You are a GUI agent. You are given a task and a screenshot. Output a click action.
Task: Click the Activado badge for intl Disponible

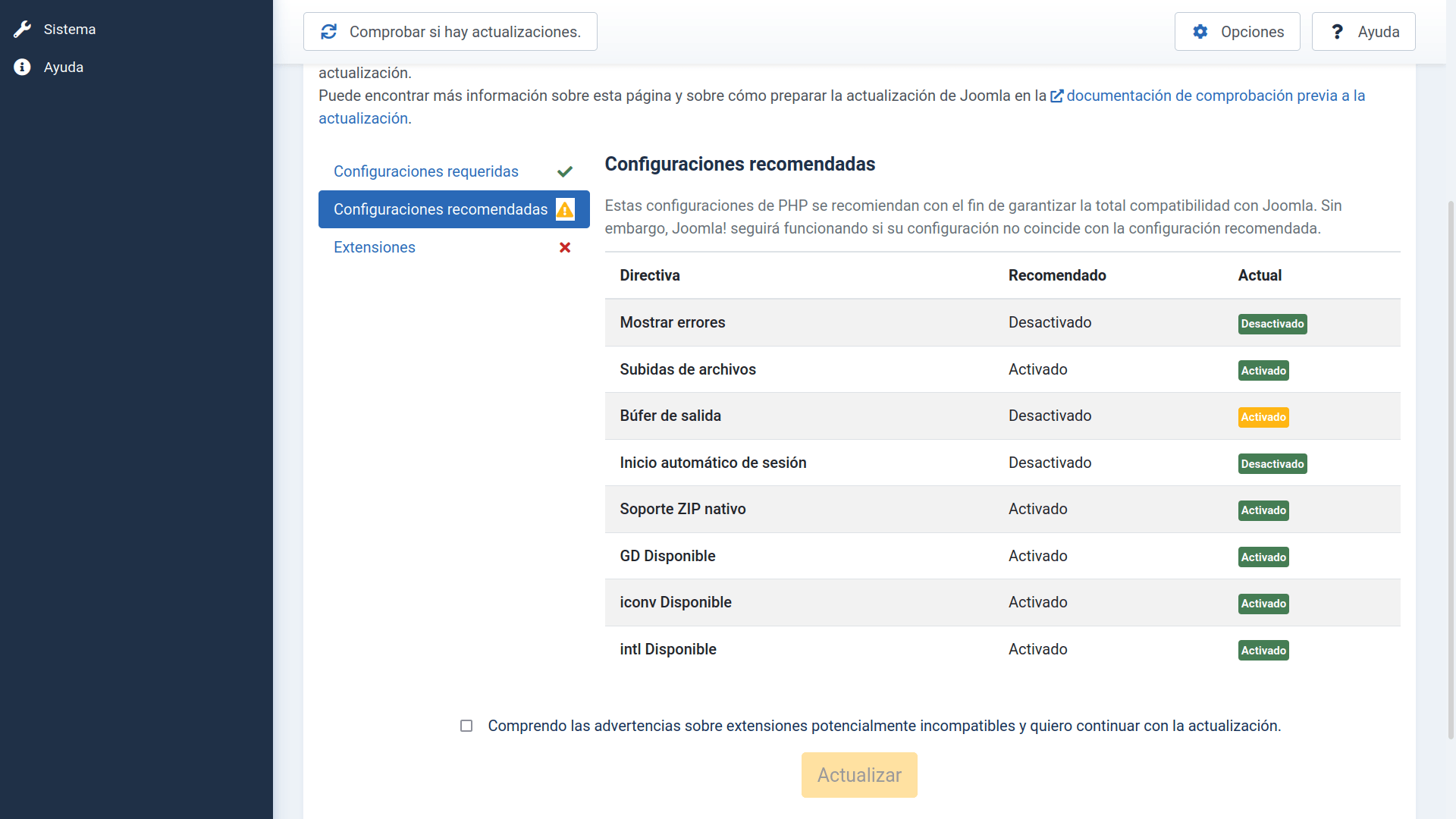pyautogui.click(x=1263, y=651)
